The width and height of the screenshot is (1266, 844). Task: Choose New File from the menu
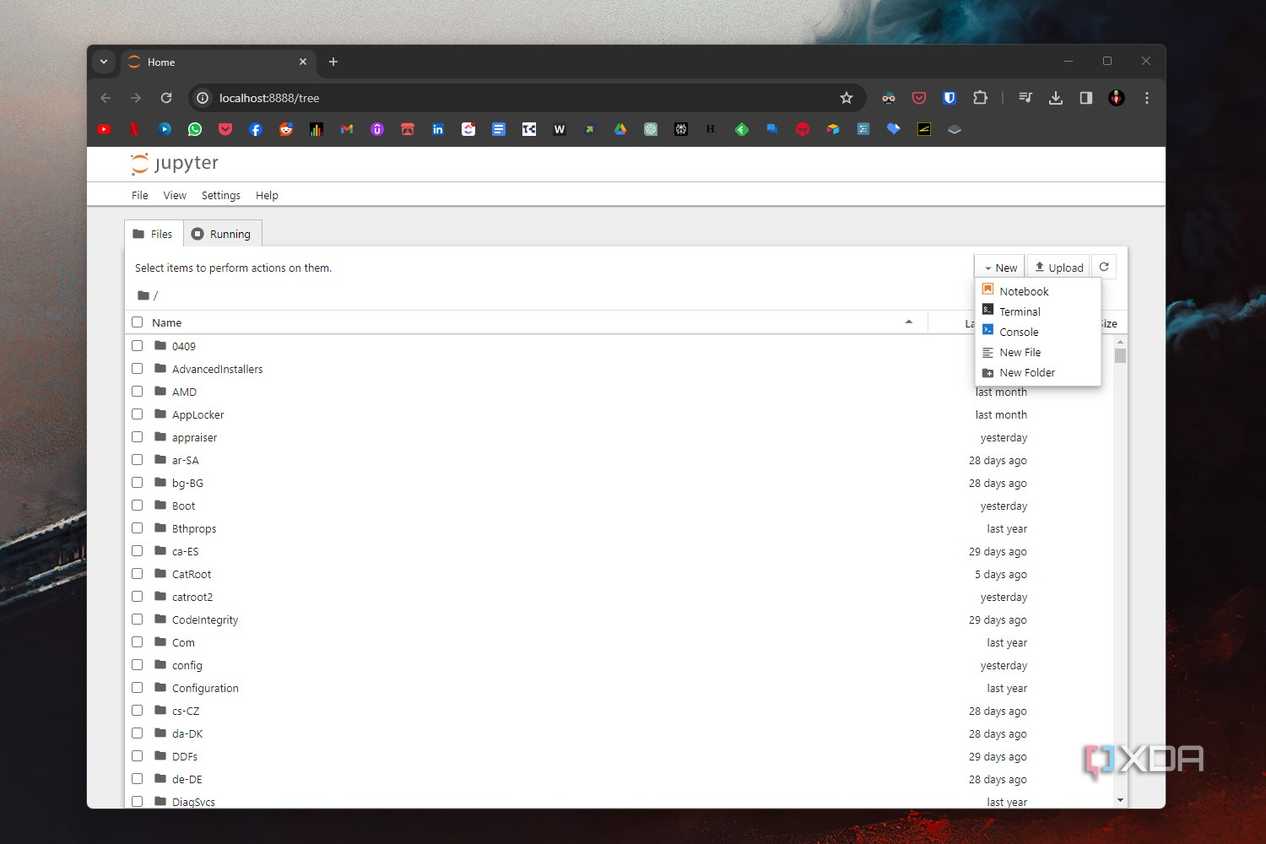point(1037,352)
